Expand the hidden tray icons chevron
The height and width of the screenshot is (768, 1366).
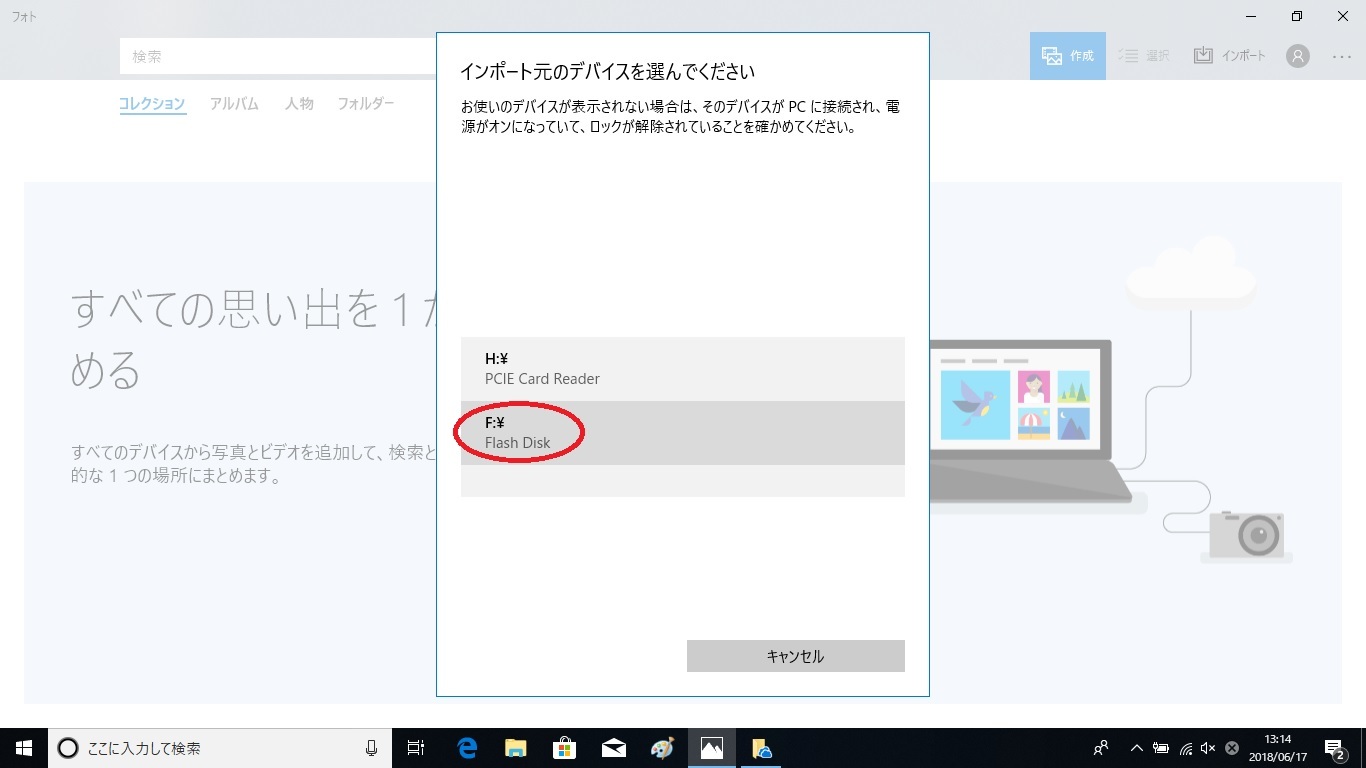(x=1136, y=748)
